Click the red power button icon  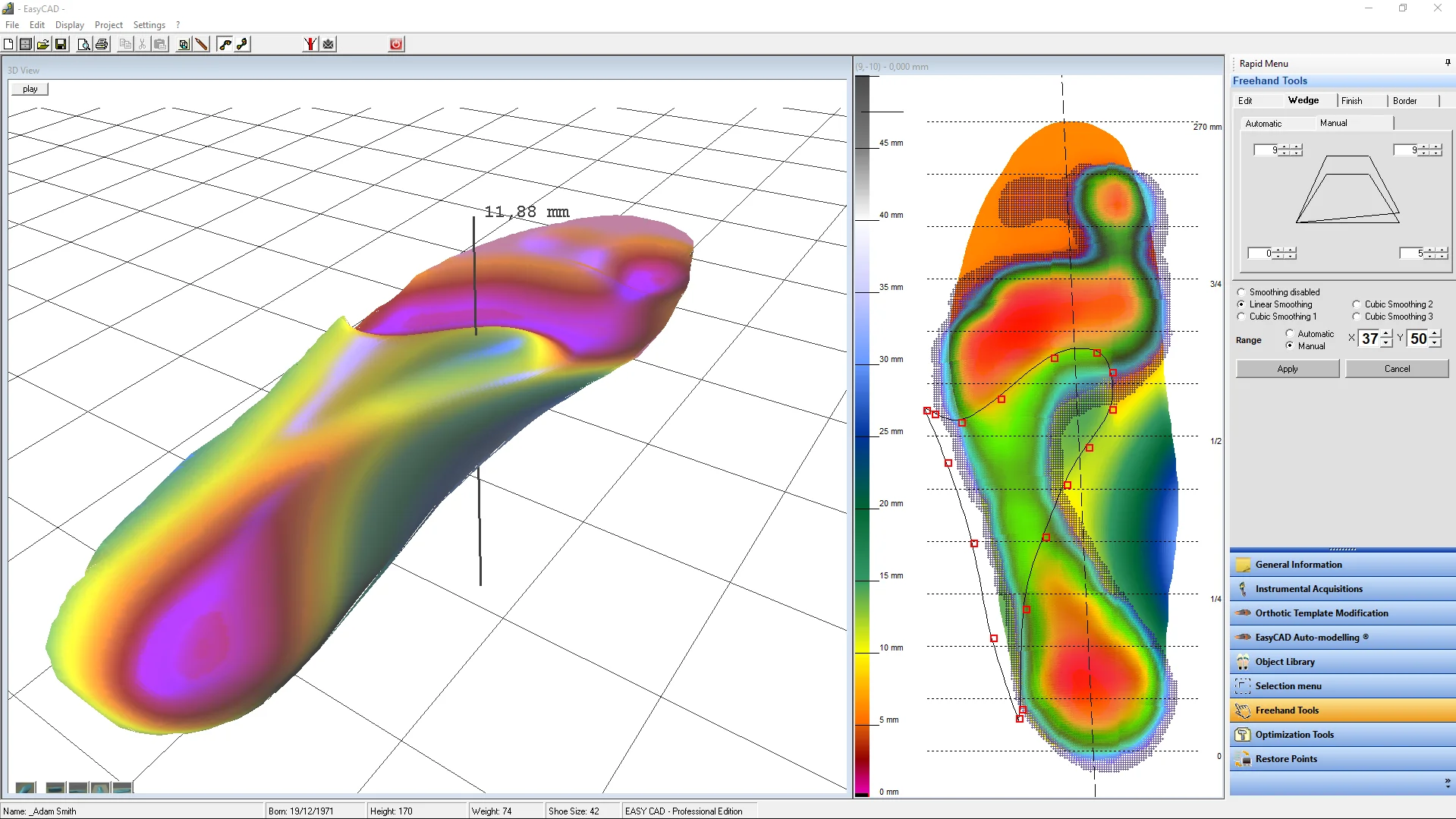[396, 44]
